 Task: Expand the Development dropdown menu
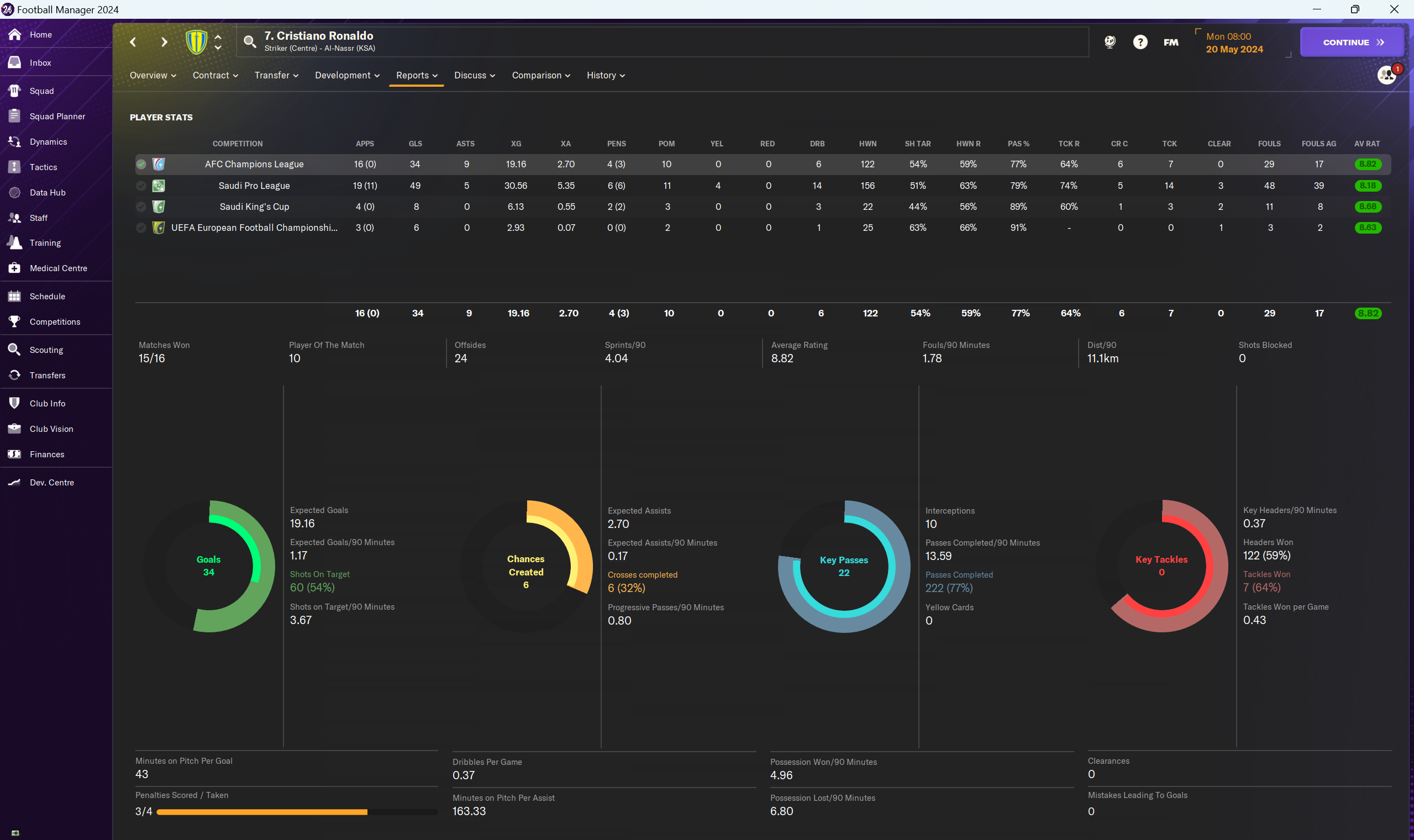pos(347,75)
